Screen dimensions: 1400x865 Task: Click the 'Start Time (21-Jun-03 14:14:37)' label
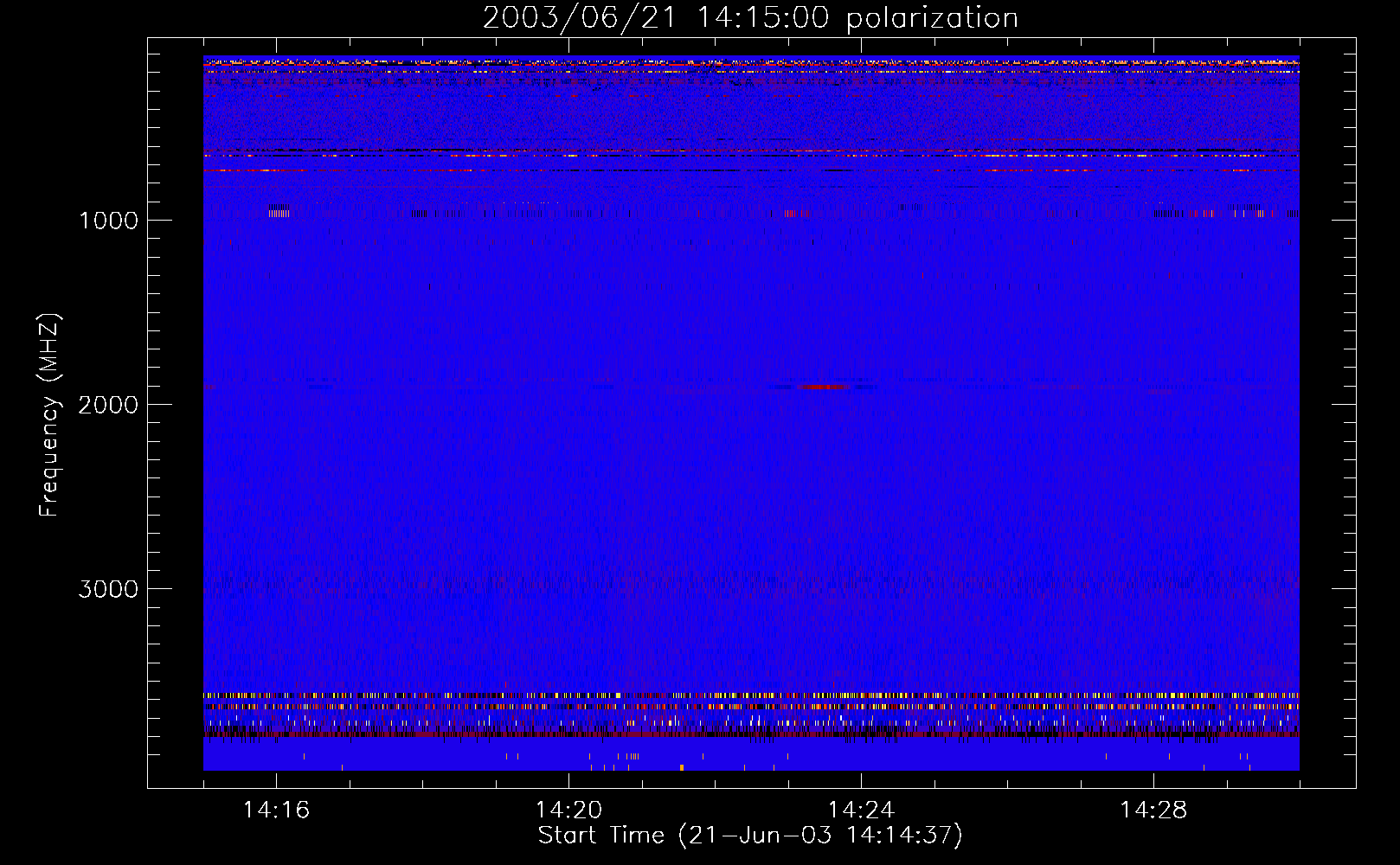point(750,836)
